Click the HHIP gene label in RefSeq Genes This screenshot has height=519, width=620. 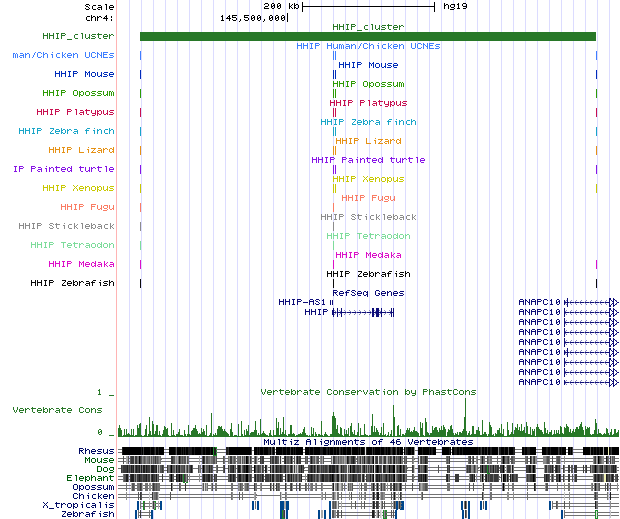316,312
